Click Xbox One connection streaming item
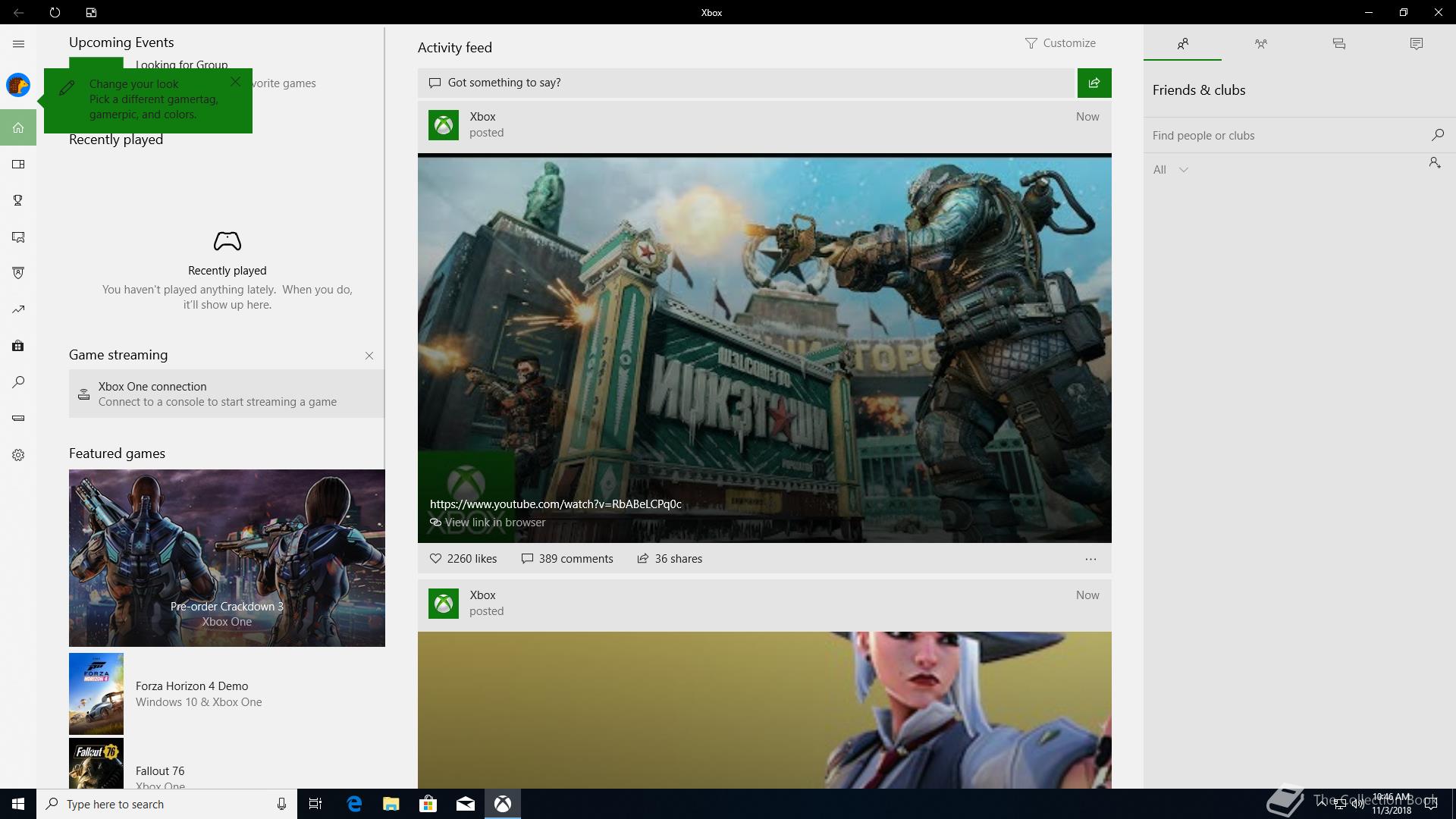This screenshot has height=819, width=1456. coord(227,394)
